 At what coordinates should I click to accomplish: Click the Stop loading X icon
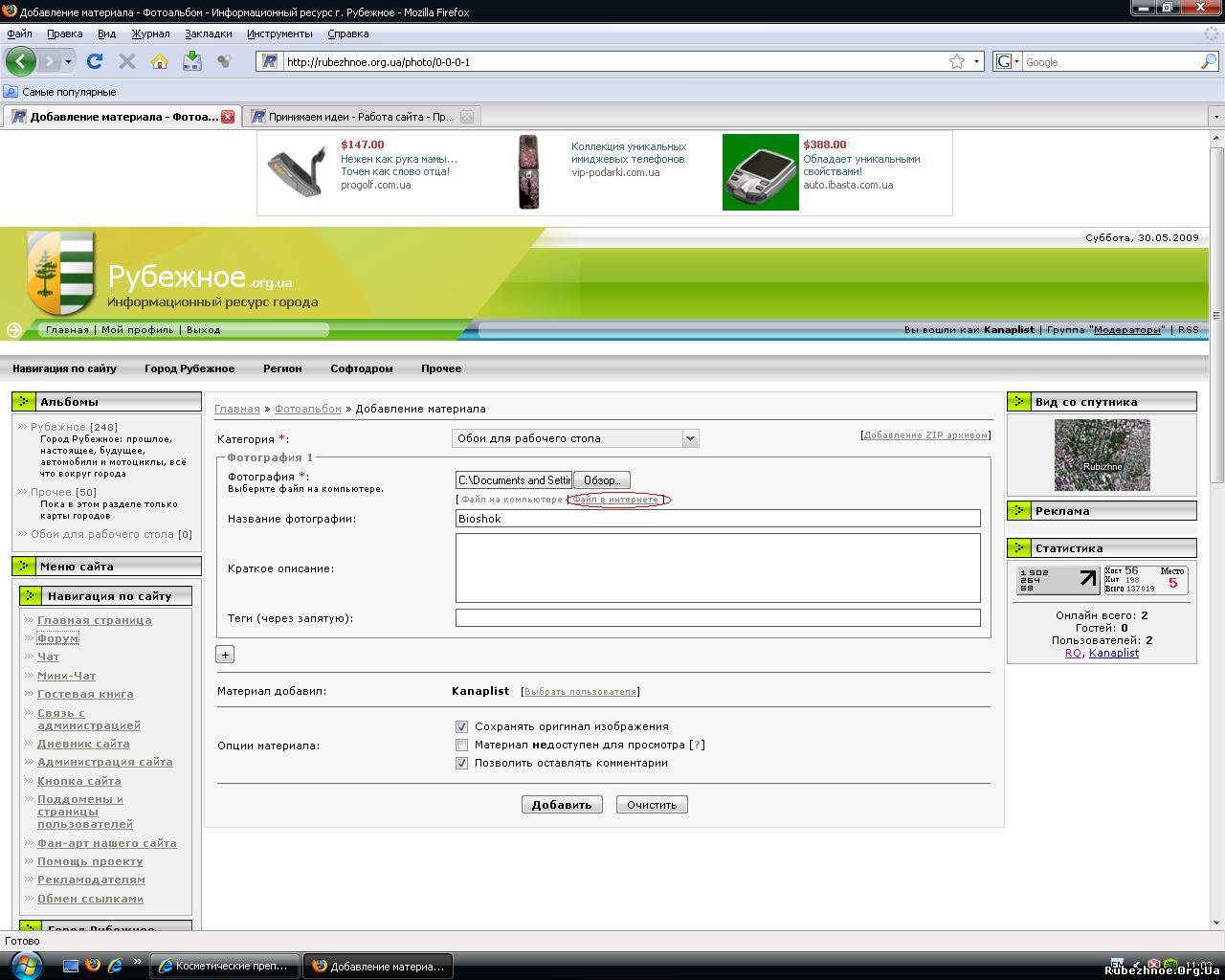click(x=126, y=61)
